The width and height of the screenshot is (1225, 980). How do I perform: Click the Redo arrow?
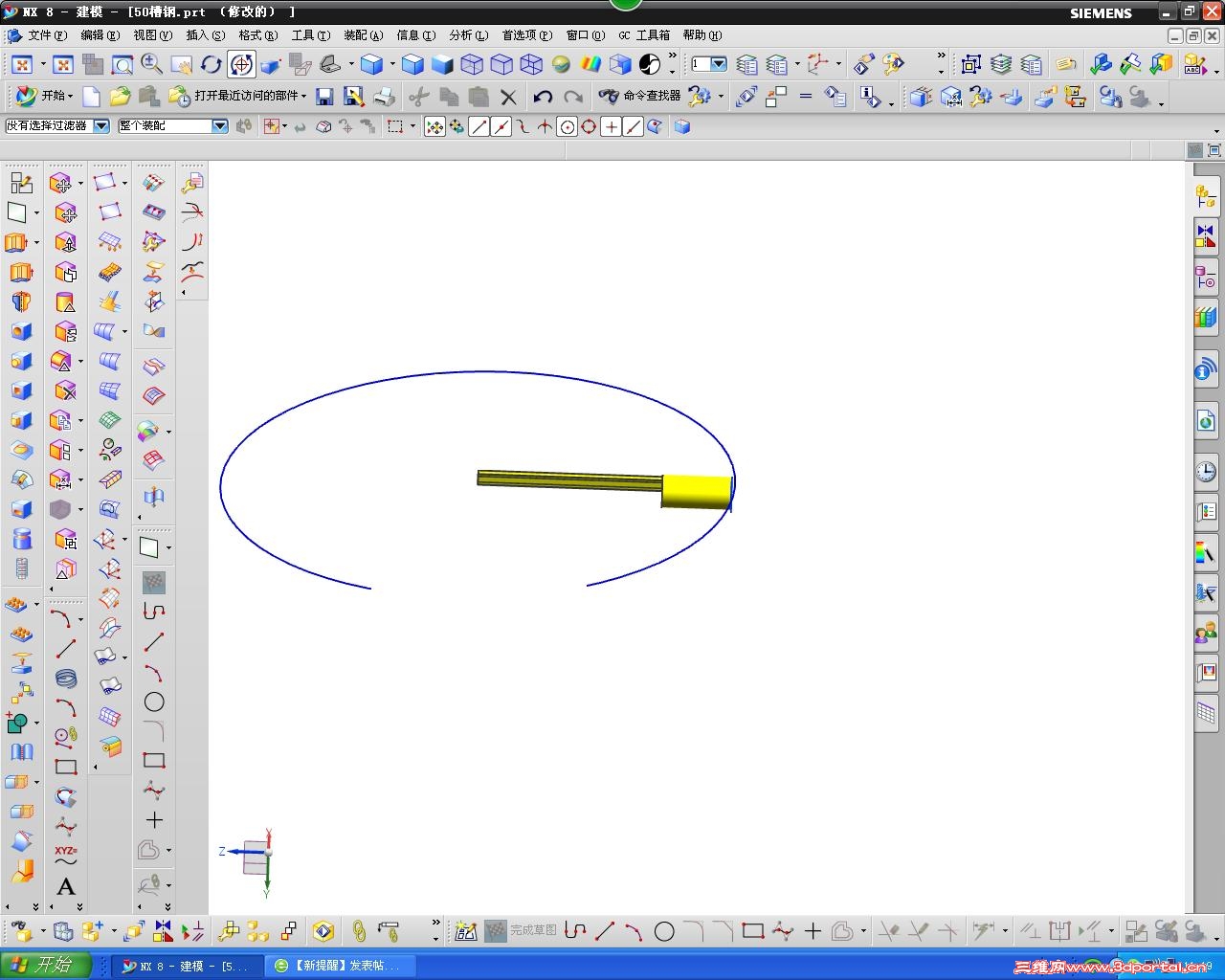(x=573, y=97)
